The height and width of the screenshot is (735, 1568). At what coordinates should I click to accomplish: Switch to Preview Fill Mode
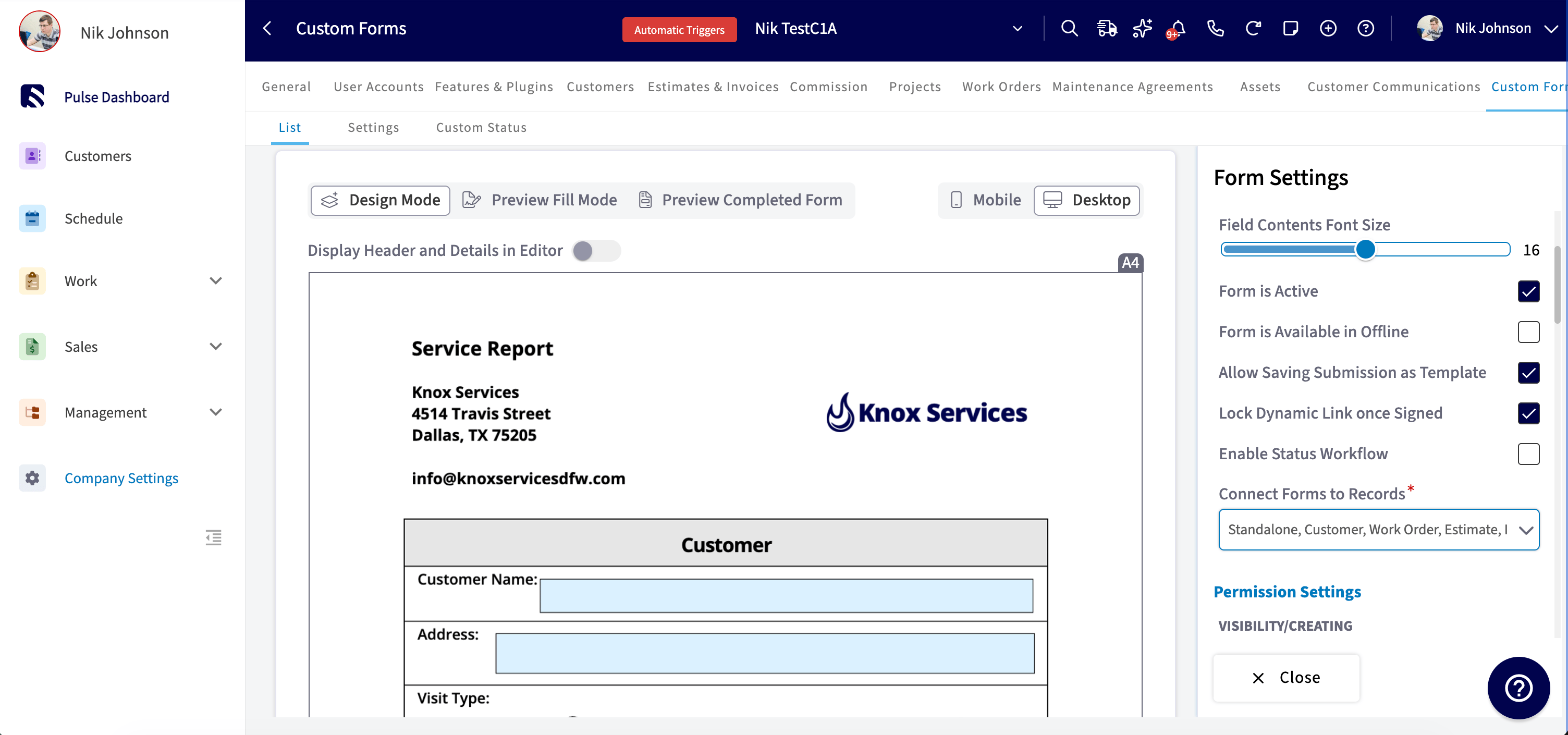point(540,200)
